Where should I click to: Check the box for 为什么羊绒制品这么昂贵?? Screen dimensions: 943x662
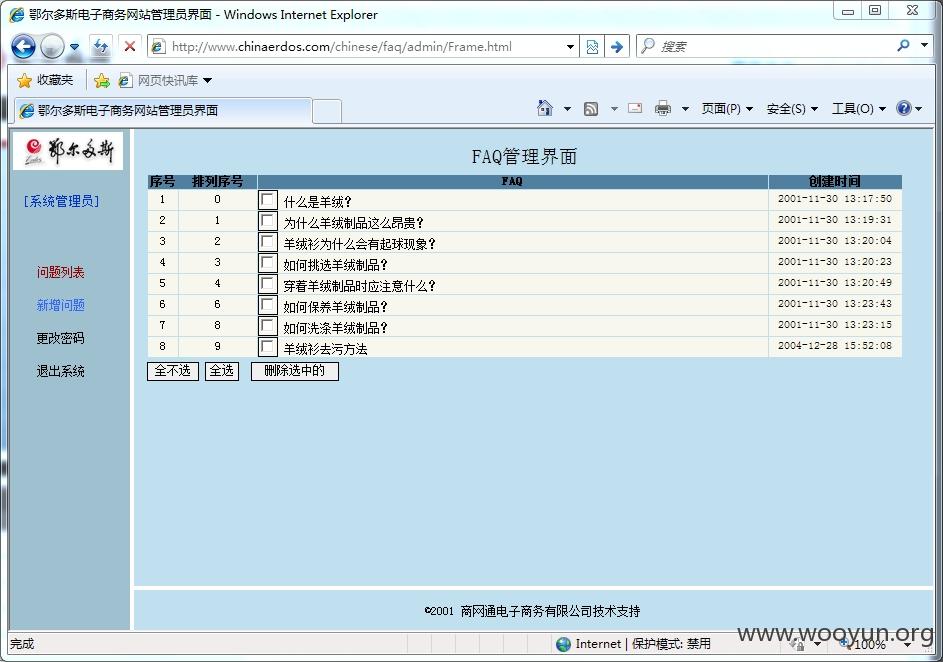click(268, 221)
